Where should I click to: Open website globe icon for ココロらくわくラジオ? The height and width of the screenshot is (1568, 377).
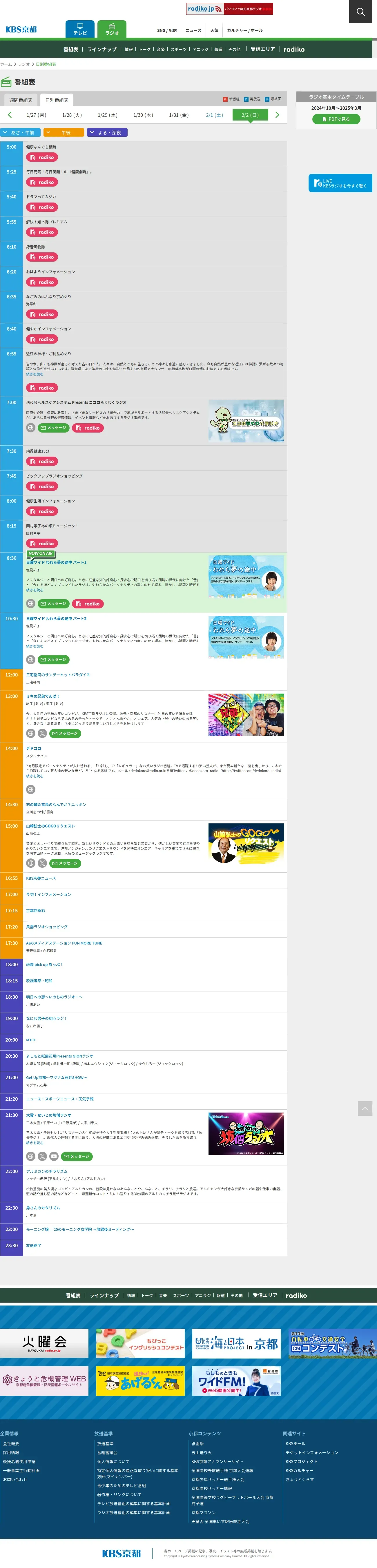(30, 428)
